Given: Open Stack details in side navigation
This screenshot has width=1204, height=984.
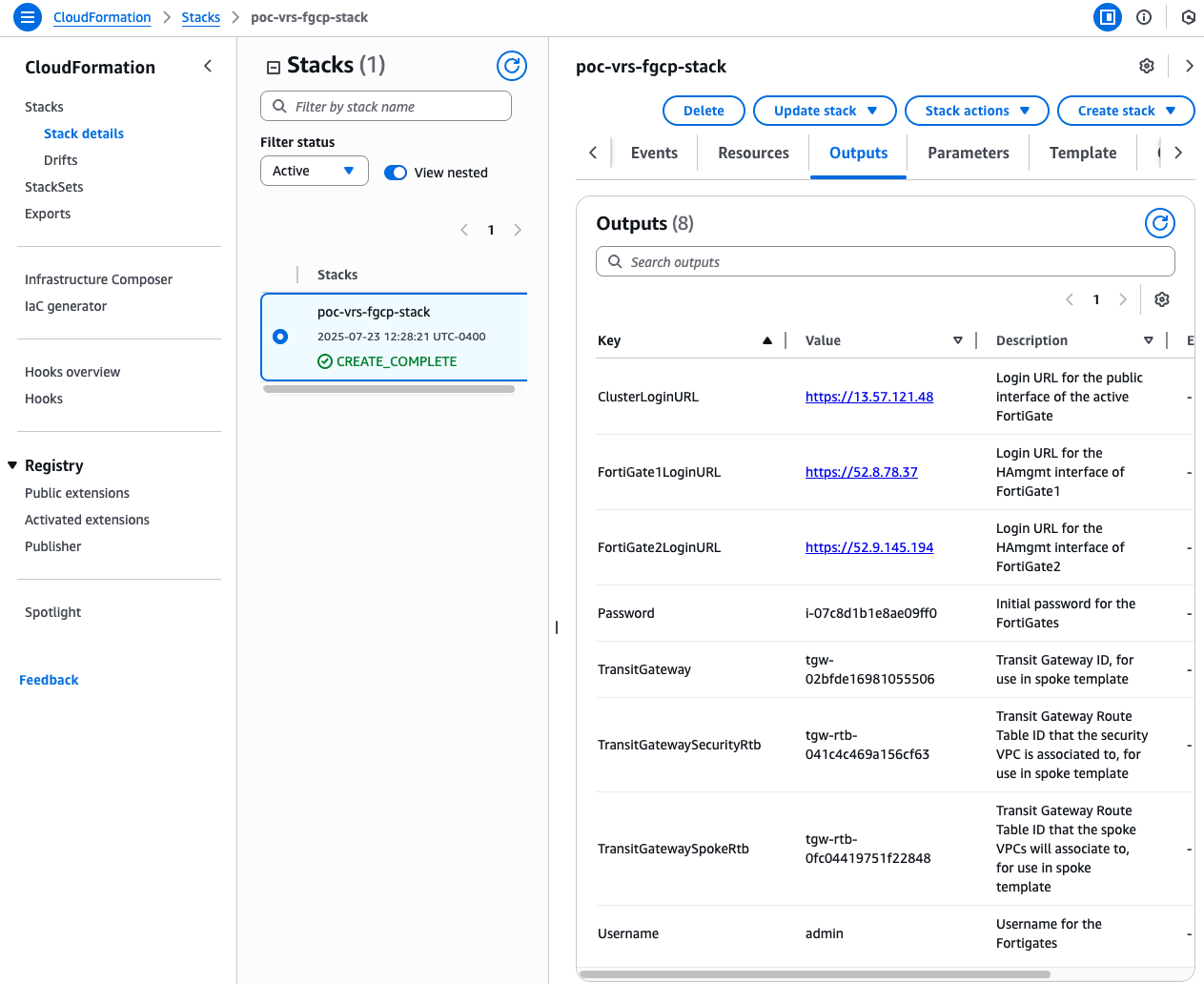Looking at the screenshot, I should [84, 133].
